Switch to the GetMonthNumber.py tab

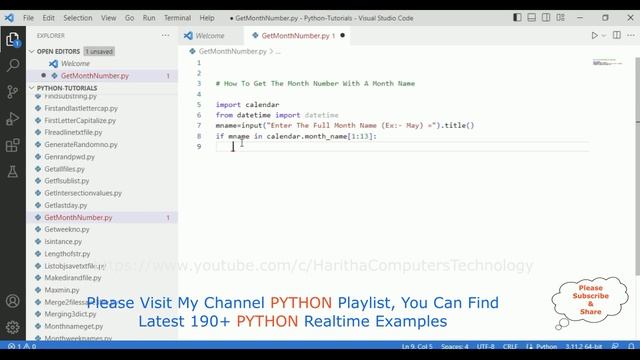(296, 36)
